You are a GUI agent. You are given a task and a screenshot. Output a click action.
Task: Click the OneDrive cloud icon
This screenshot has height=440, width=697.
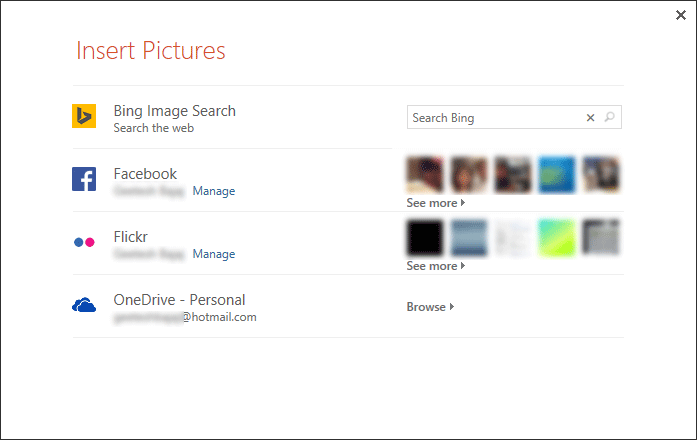84,305
